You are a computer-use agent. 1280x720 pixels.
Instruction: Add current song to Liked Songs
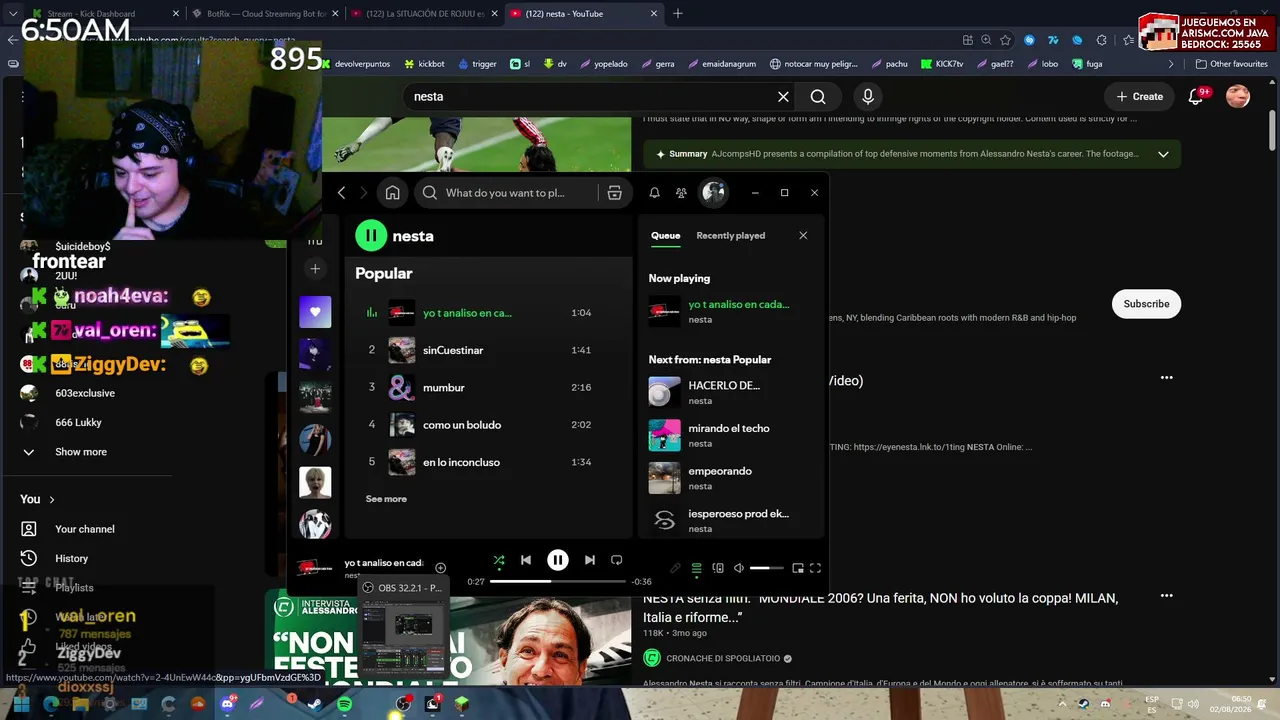[440, 568]
